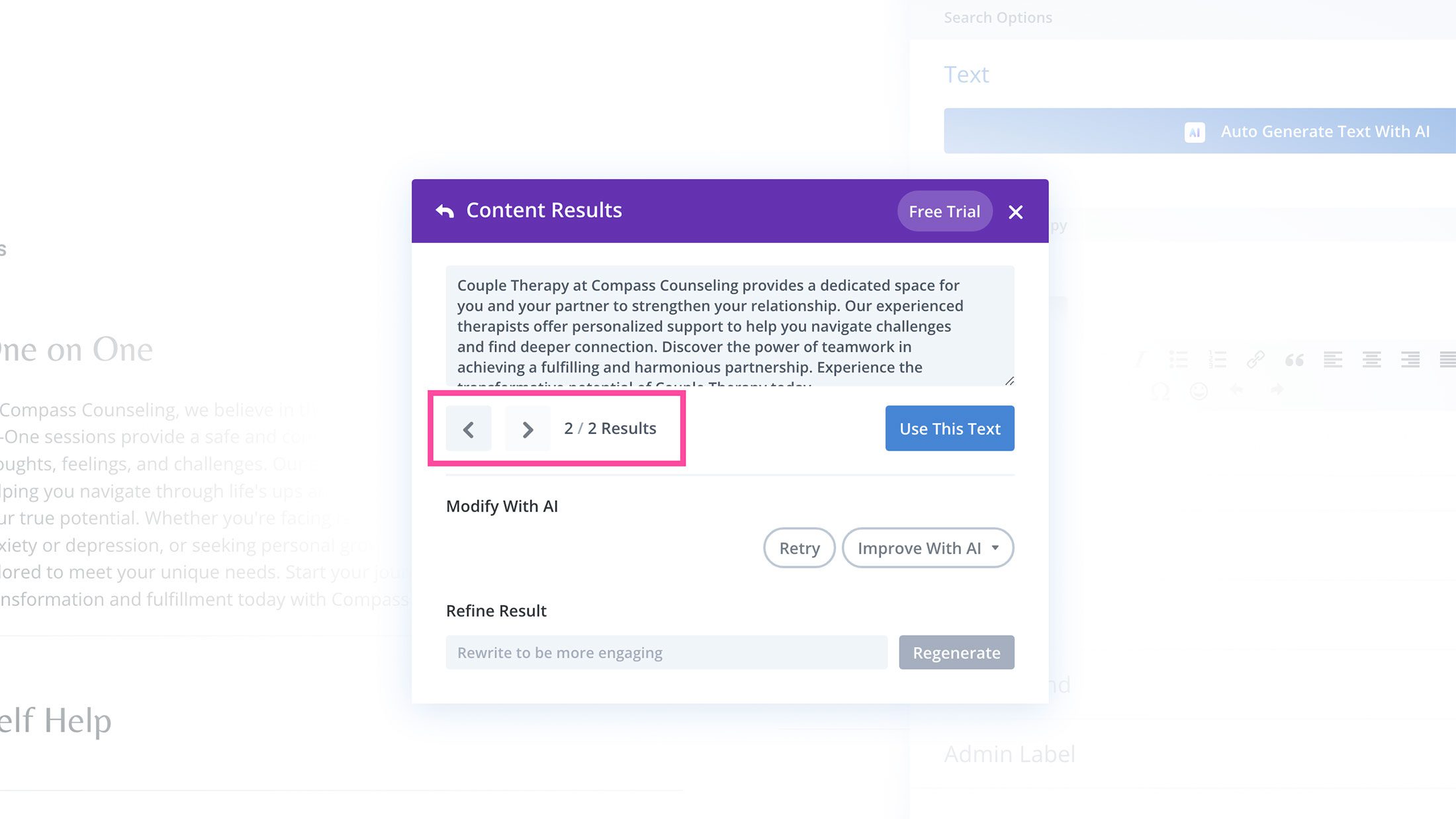Screen dimensions: 1456x819
Task: Click Auto Generate Text With AI
Action: point(1199,132)
